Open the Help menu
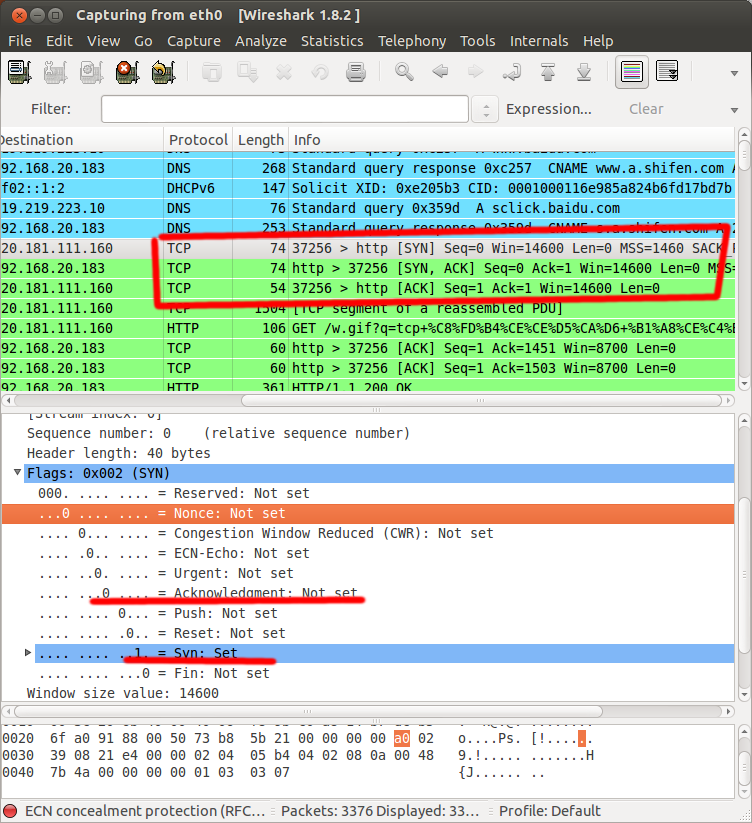The image size is (752, 823). click(x=598, y=41)
